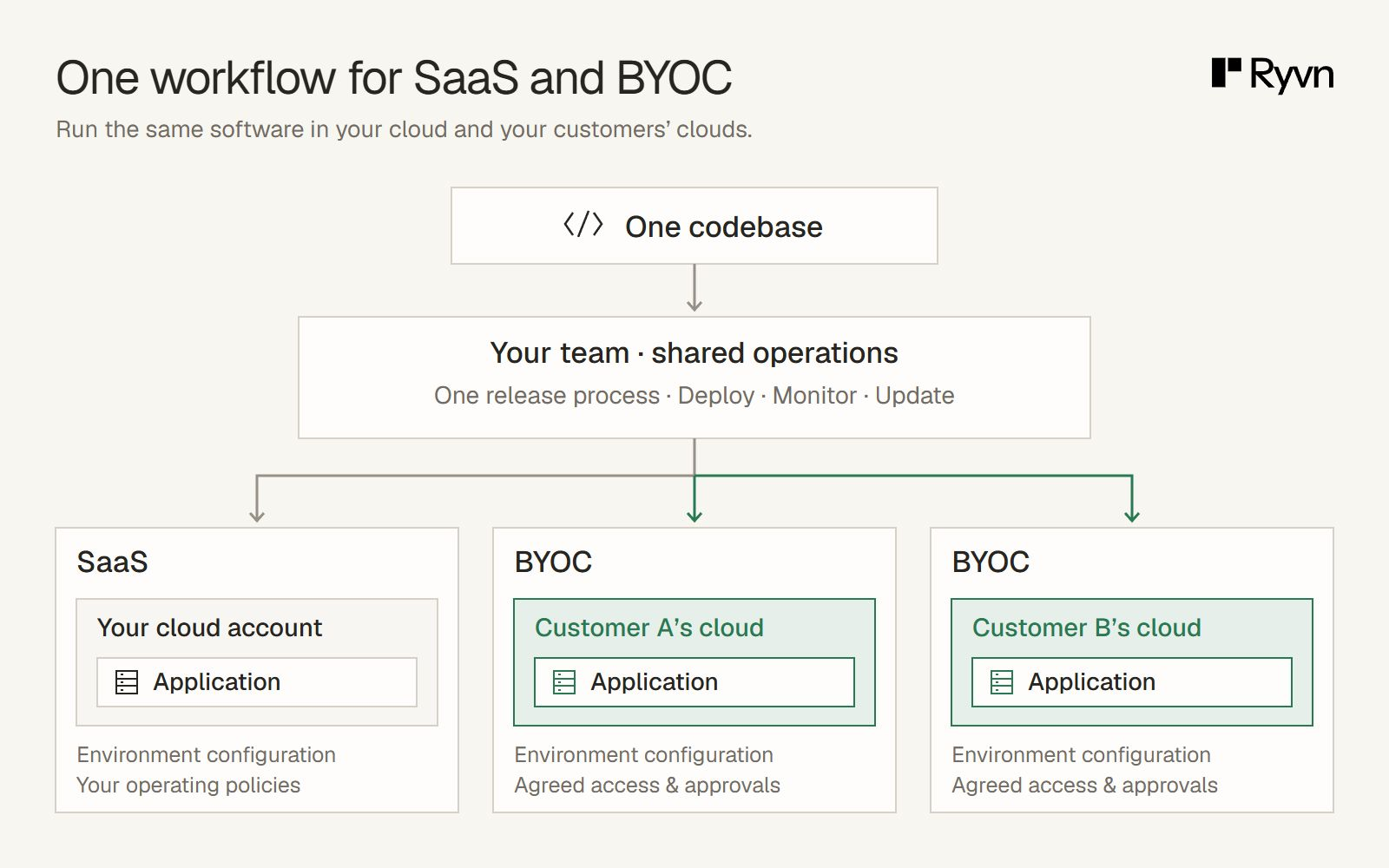Click 'Customer A's cloud' label
Image resolution: width=1389 pixels, height=868 pixels.
649,628
